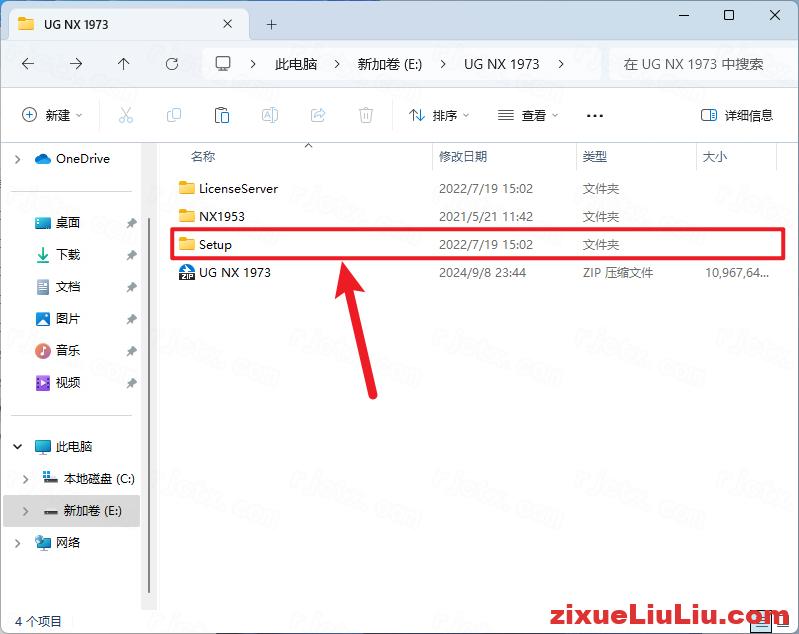Open 下载 in quick access
799x634 pixels.
[x=58, y=254]
